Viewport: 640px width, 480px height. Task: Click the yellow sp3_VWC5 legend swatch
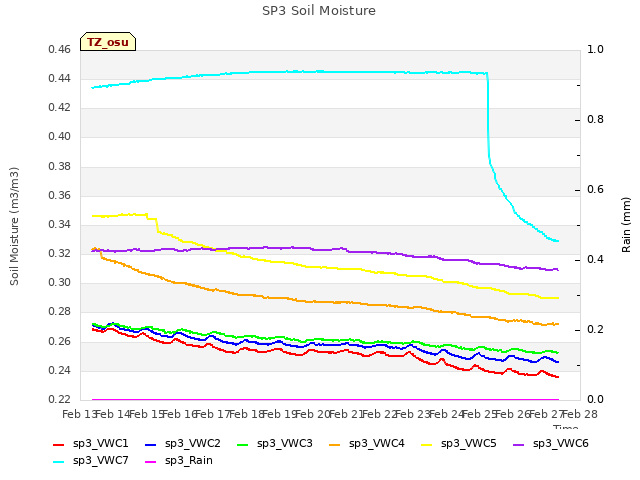[x=427, y=444]
